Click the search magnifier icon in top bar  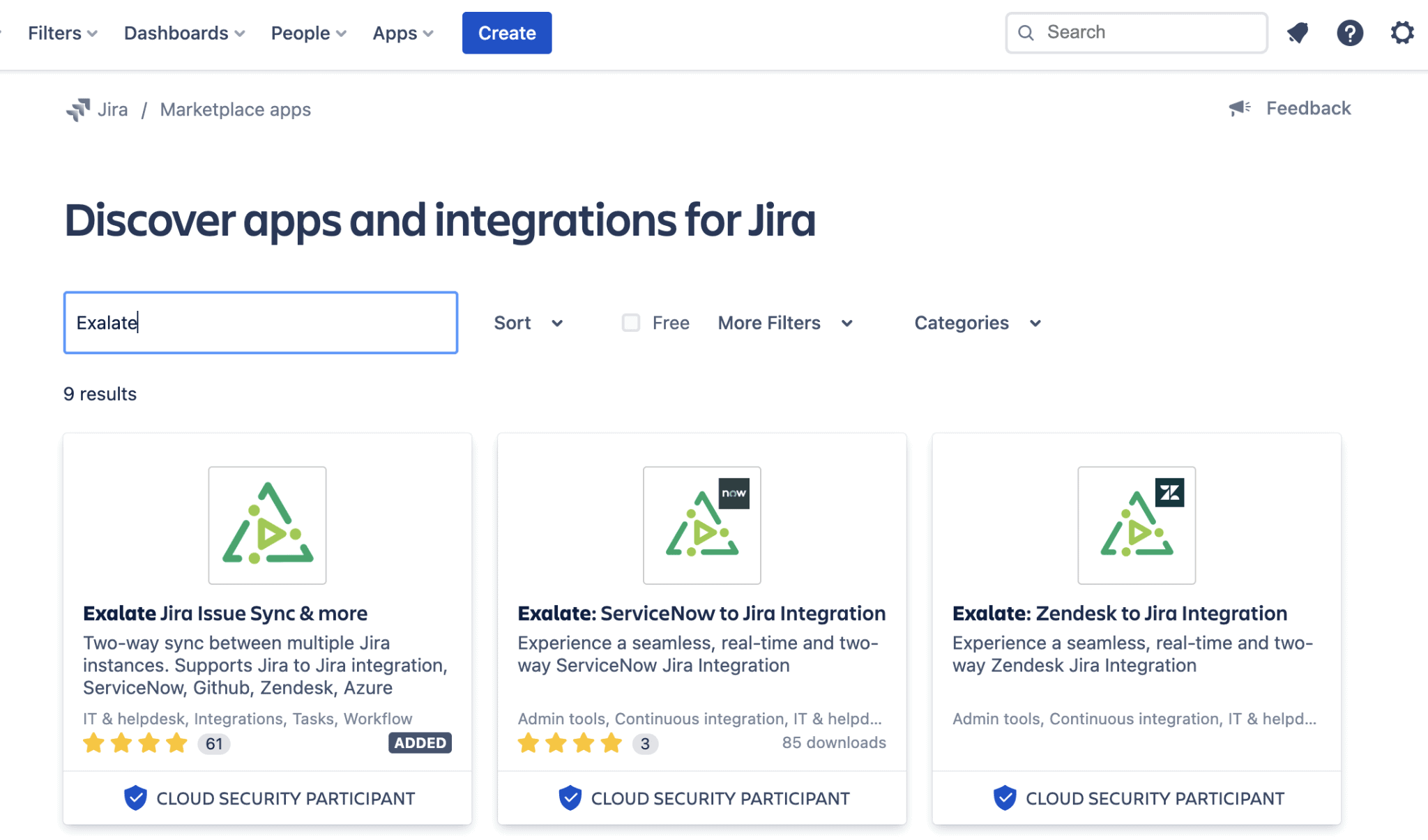click(1026, 33)
